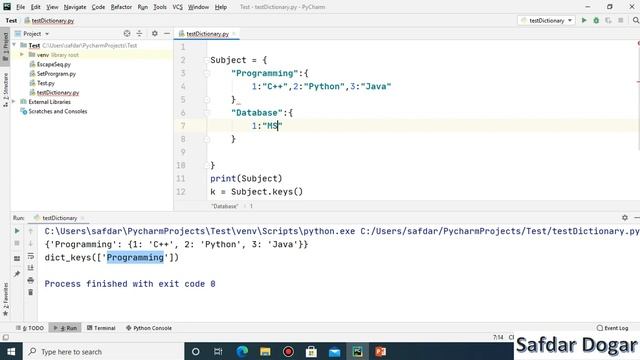The image size is (640, 360).
Task: Open the Python Console tool window
Action: coord(149,328)
